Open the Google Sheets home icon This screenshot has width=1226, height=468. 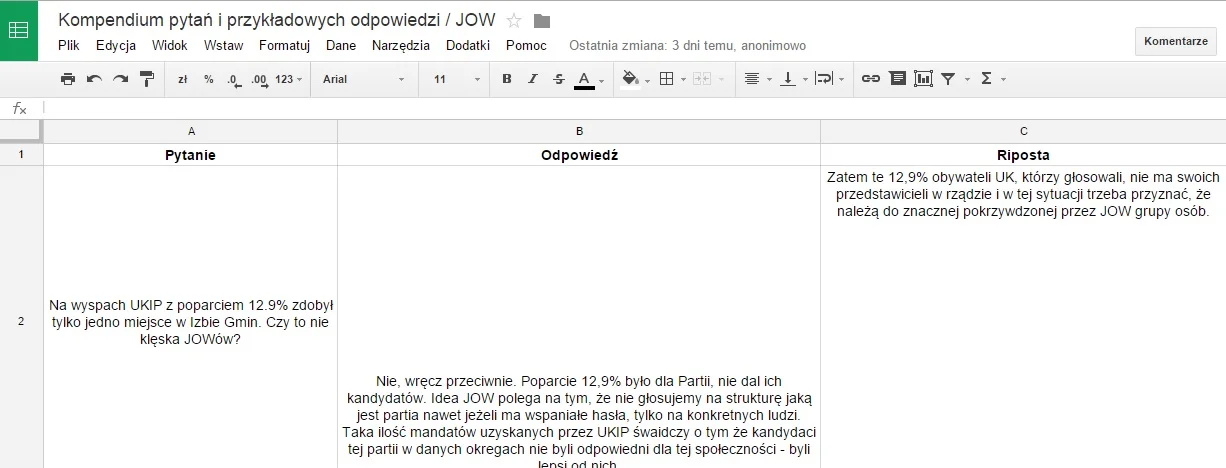click(x=19, y=30)
